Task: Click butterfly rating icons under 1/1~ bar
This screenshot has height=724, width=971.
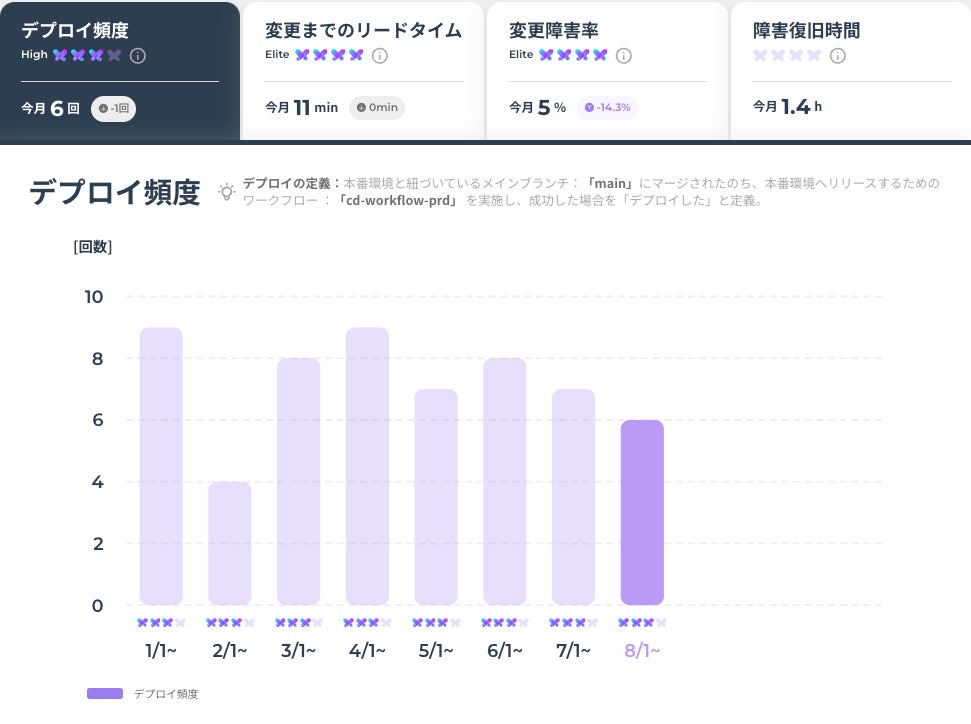Action: (x=161, y=622)
